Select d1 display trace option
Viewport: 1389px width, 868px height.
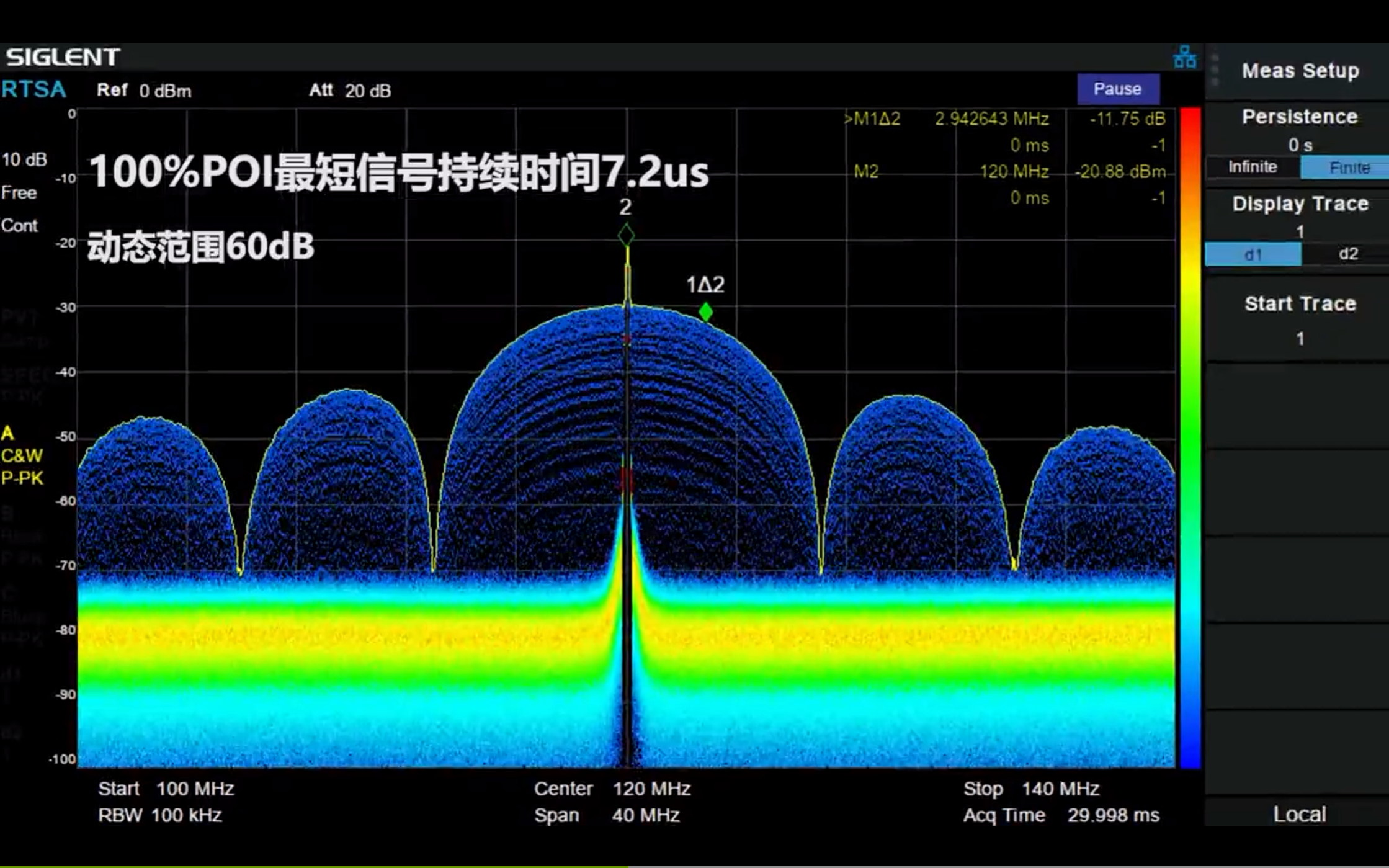1253,254
